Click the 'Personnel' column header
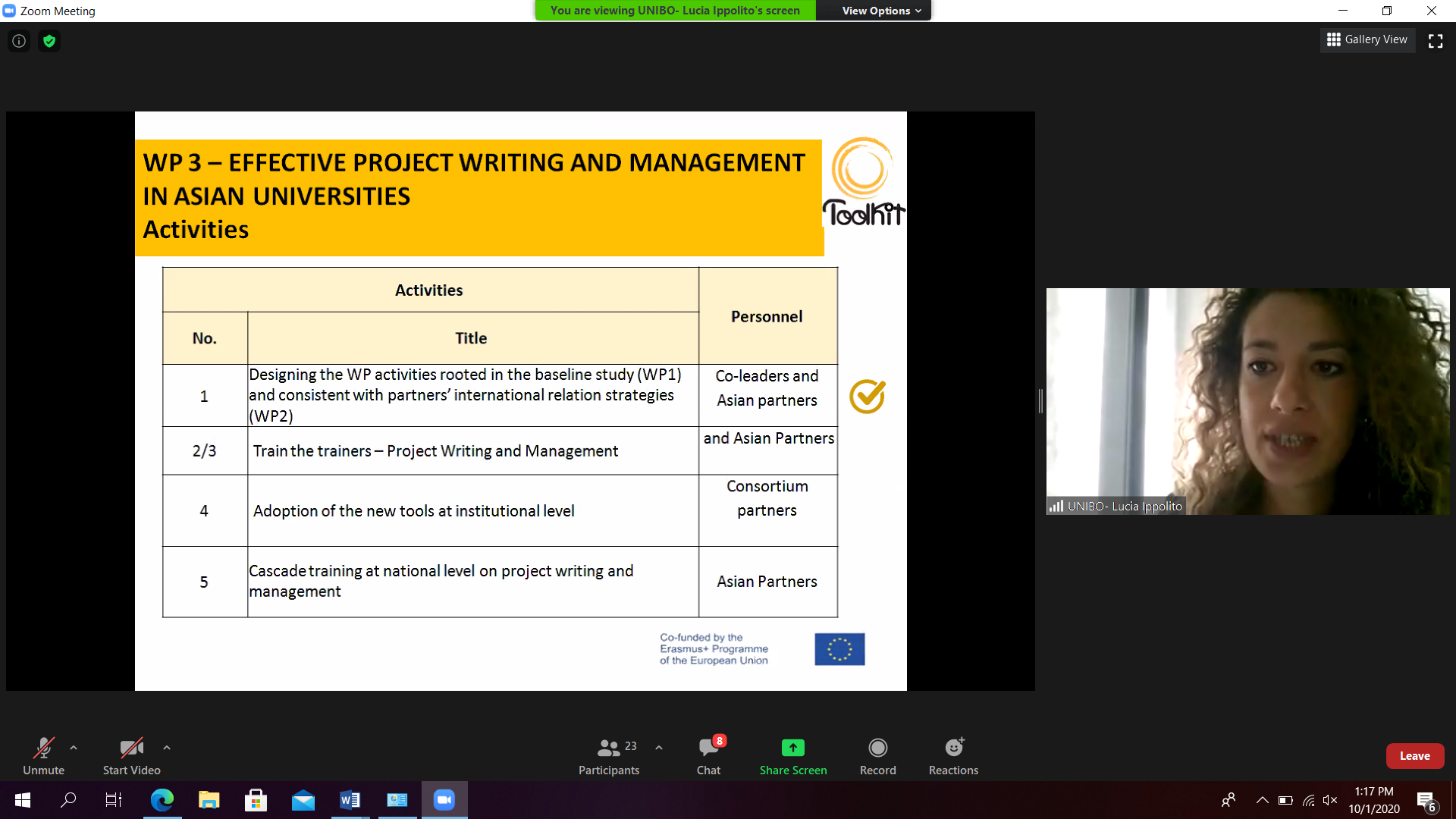 tap(767, 317)
